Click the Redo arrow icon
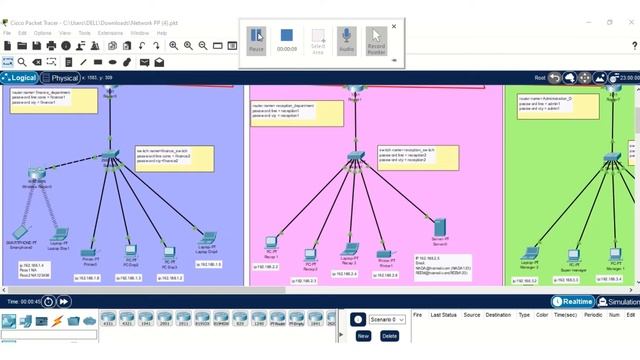 (156, 46)
